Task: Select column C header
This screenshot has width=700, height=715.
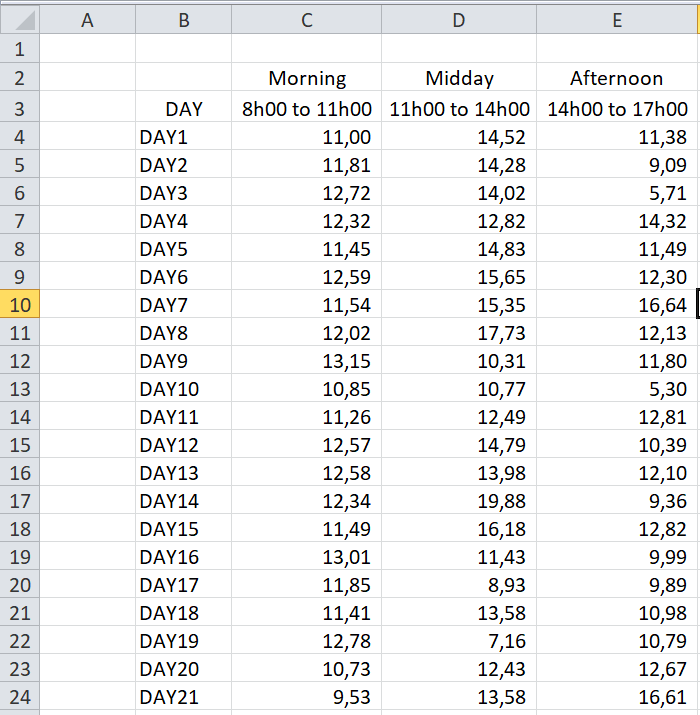Action: pos(306,20)
